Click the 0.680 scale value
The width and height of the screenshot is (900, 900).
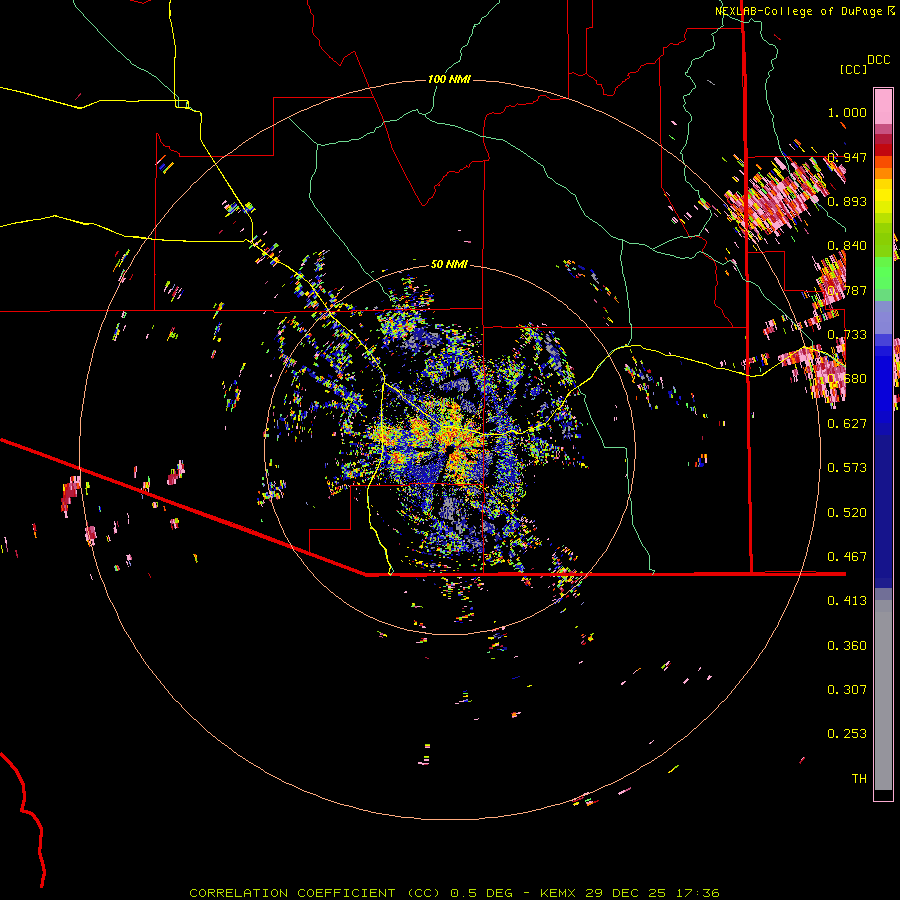coord(847,379)
